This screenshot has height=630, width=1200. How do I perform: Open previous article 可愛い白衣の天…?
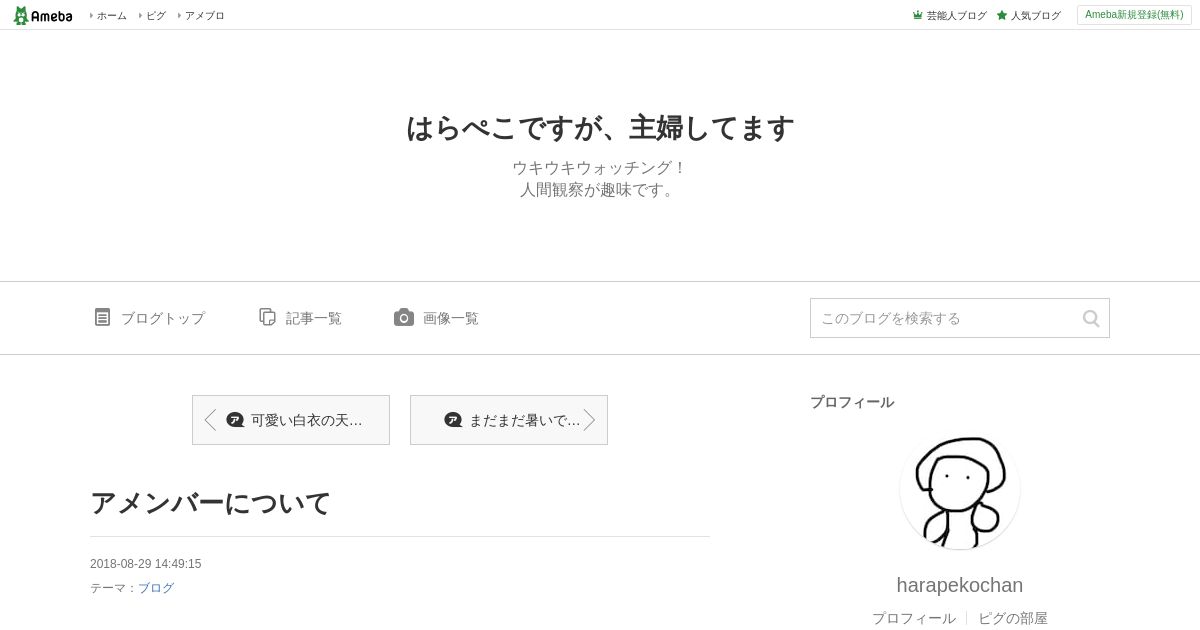(291, 420)
